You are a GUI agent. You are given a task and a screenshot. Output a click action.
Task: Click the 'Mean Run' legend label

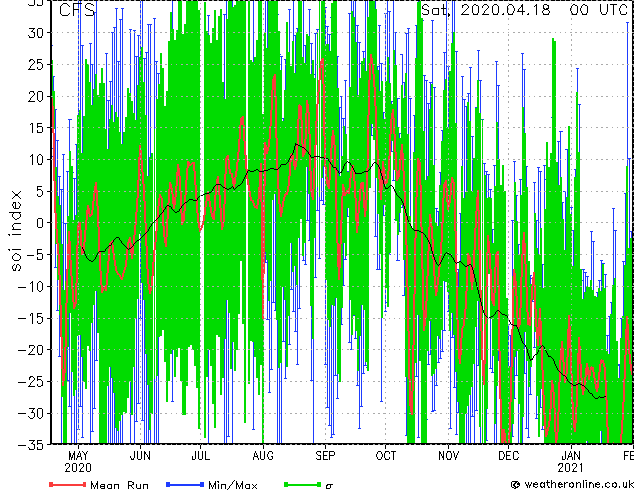pyautogui.click(x=119, y=485)
